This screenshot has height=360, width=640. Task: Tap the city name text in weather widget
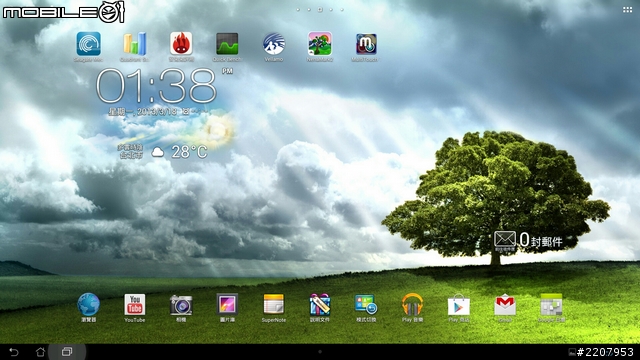(131, 156)
